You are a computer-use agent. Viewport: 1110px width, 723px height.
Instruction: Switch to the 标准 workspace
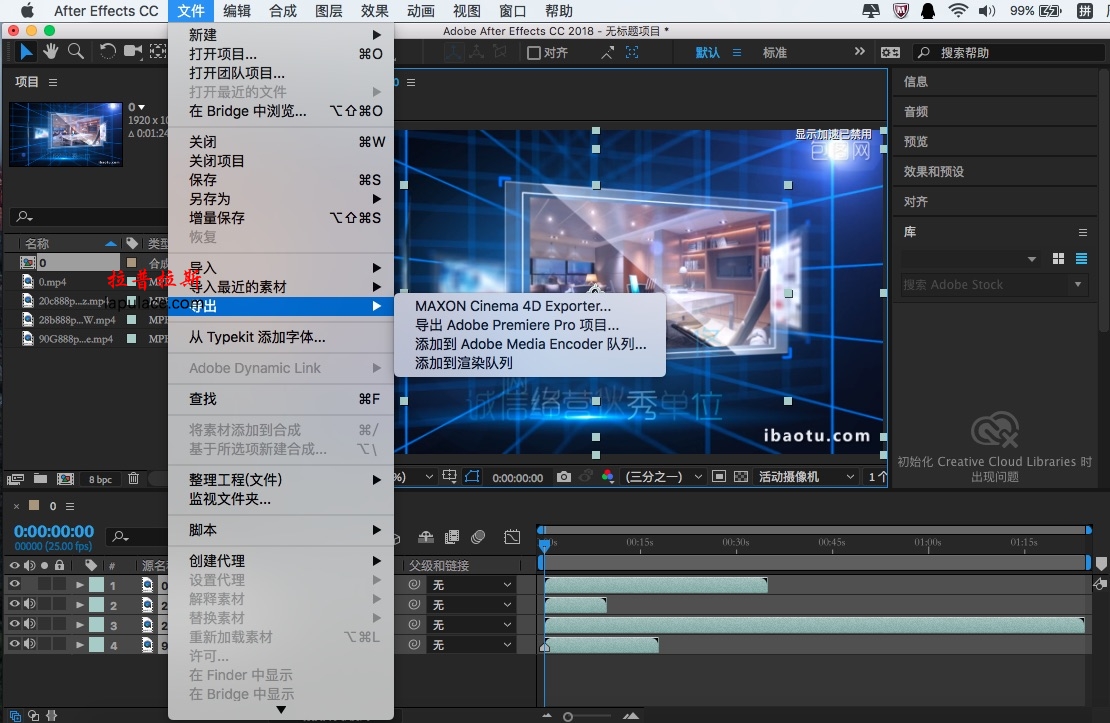pyautogui.click(x=774, y=52)
